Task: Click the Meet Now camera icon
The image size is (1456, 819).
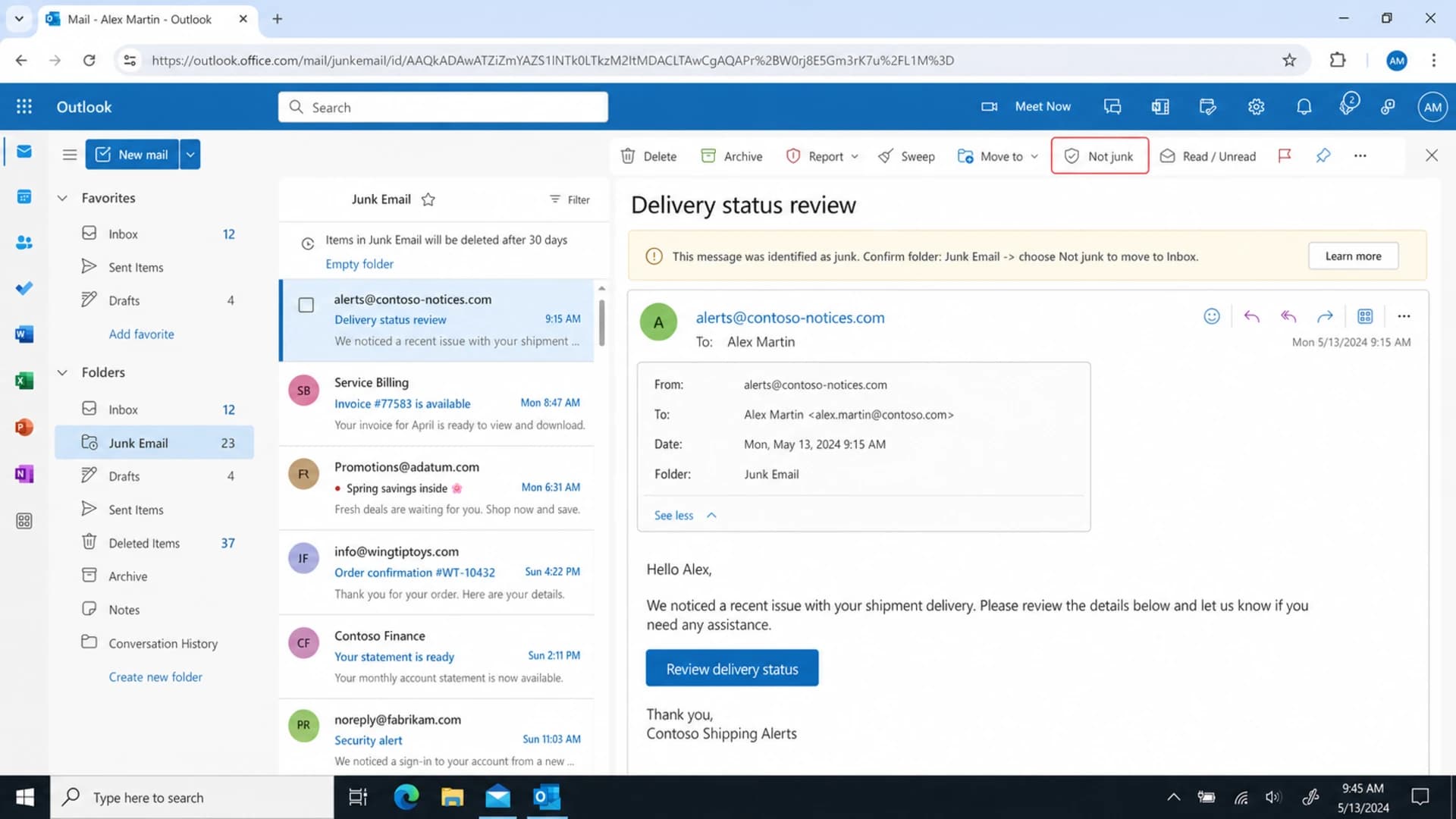Action: coord(989,107)
